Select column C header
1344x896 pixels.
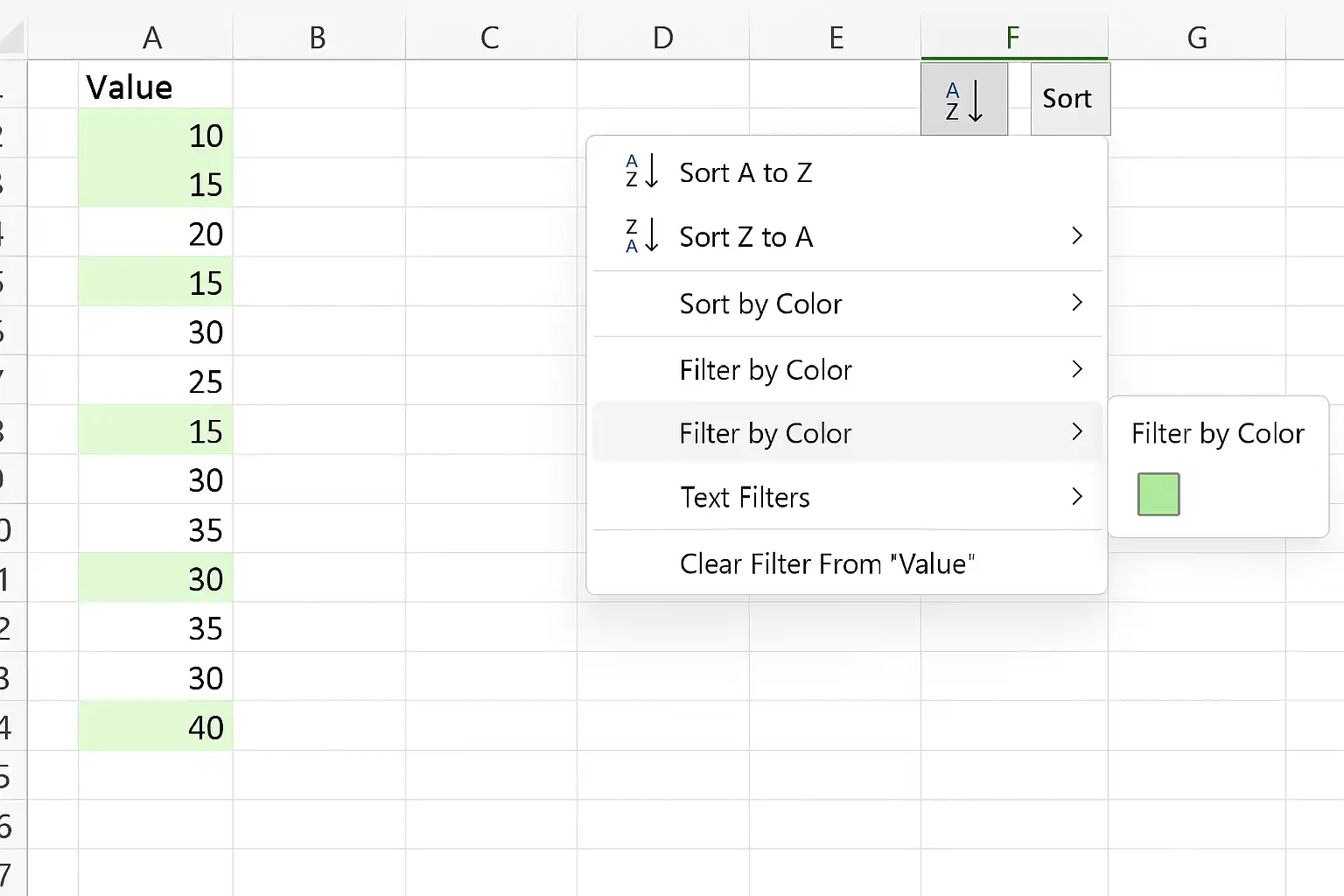490,38
